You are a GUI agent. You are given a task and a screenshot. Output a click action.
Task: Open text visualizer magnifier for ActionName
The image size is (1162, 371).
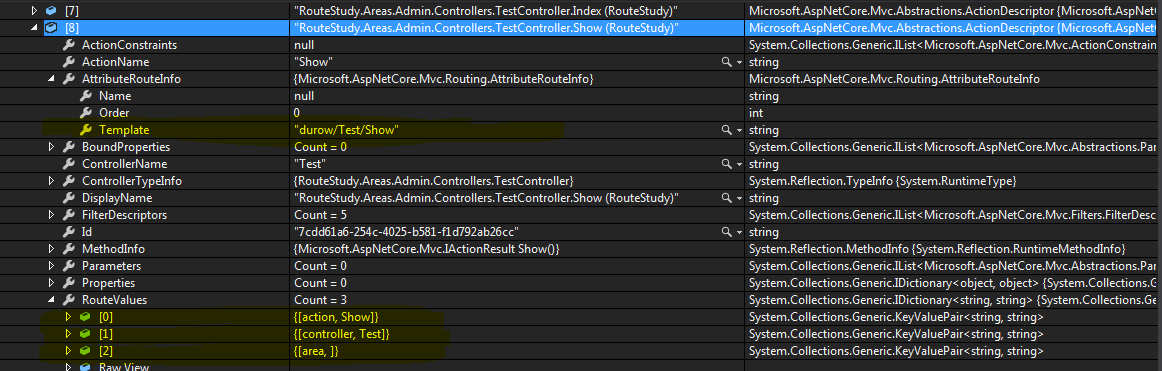[x=726, y=62]
